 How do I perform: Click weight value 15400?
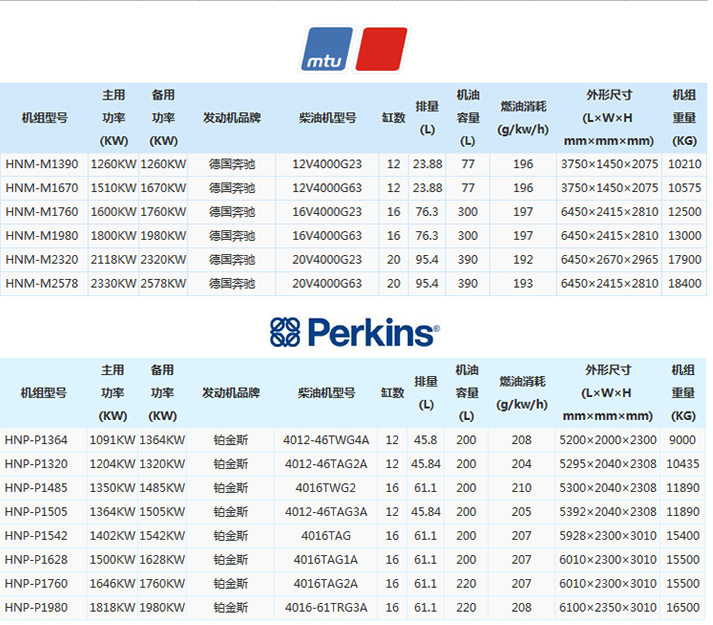click(x=683, y=535)
